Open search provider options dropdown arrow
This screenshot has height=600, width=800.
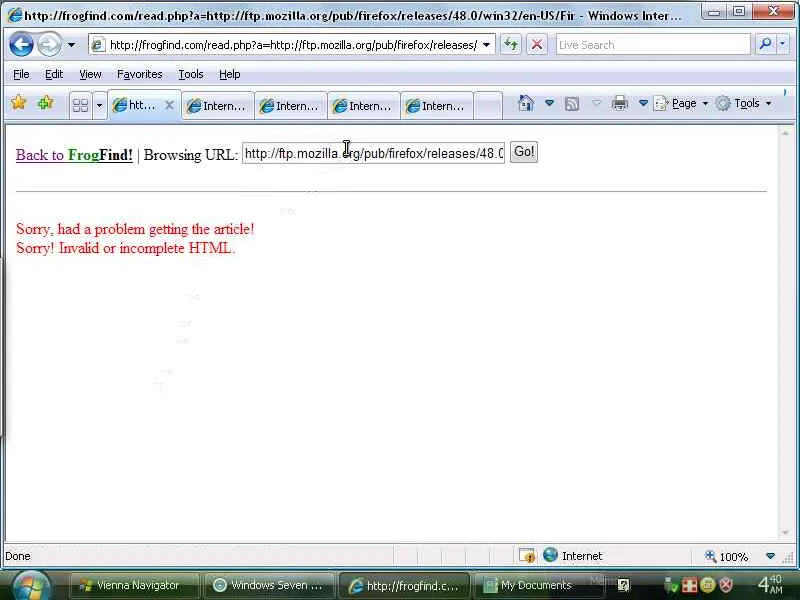coord(783,44)
